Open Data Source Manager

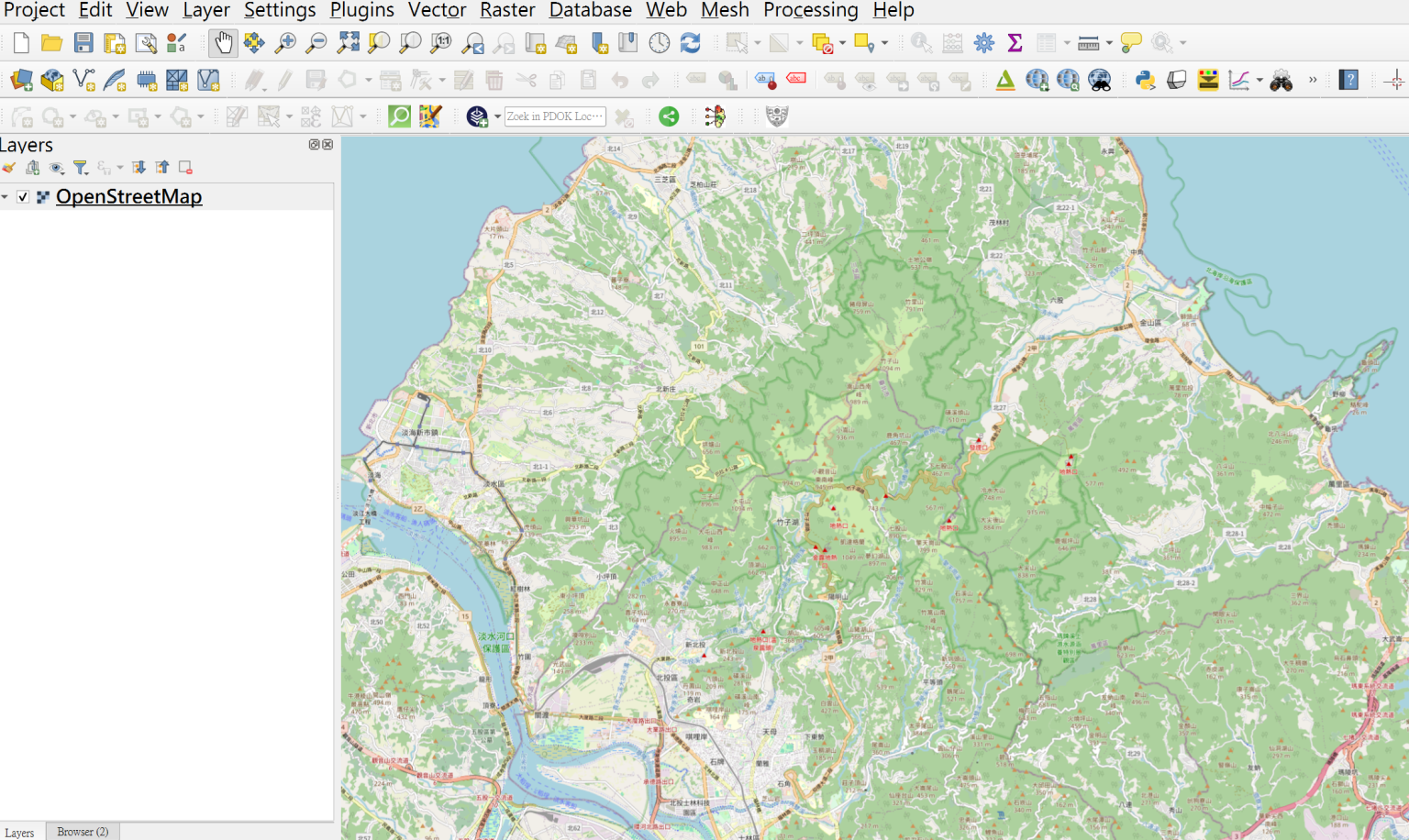tap(21, 81)
